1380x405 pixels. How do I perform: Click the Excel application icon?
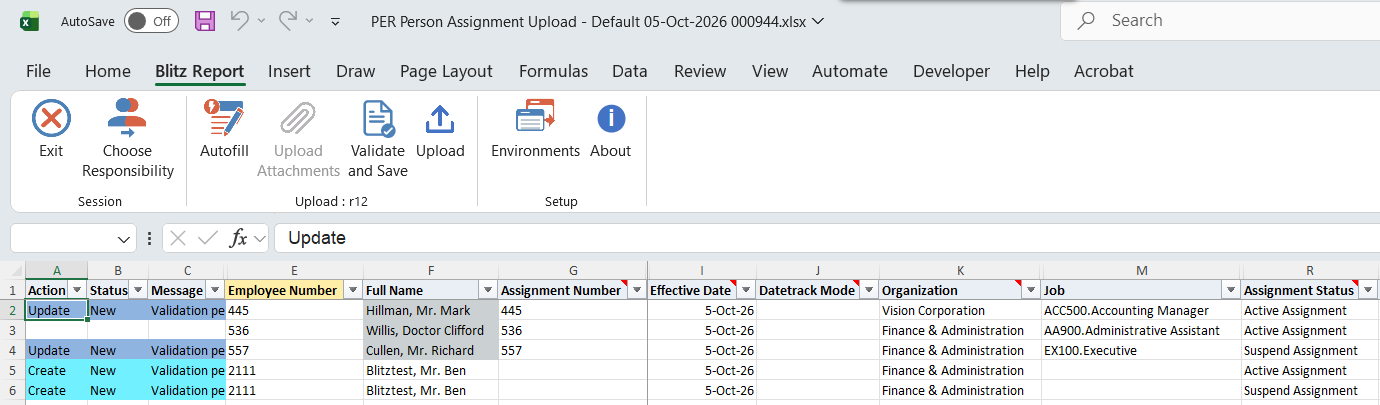[31, 21]
